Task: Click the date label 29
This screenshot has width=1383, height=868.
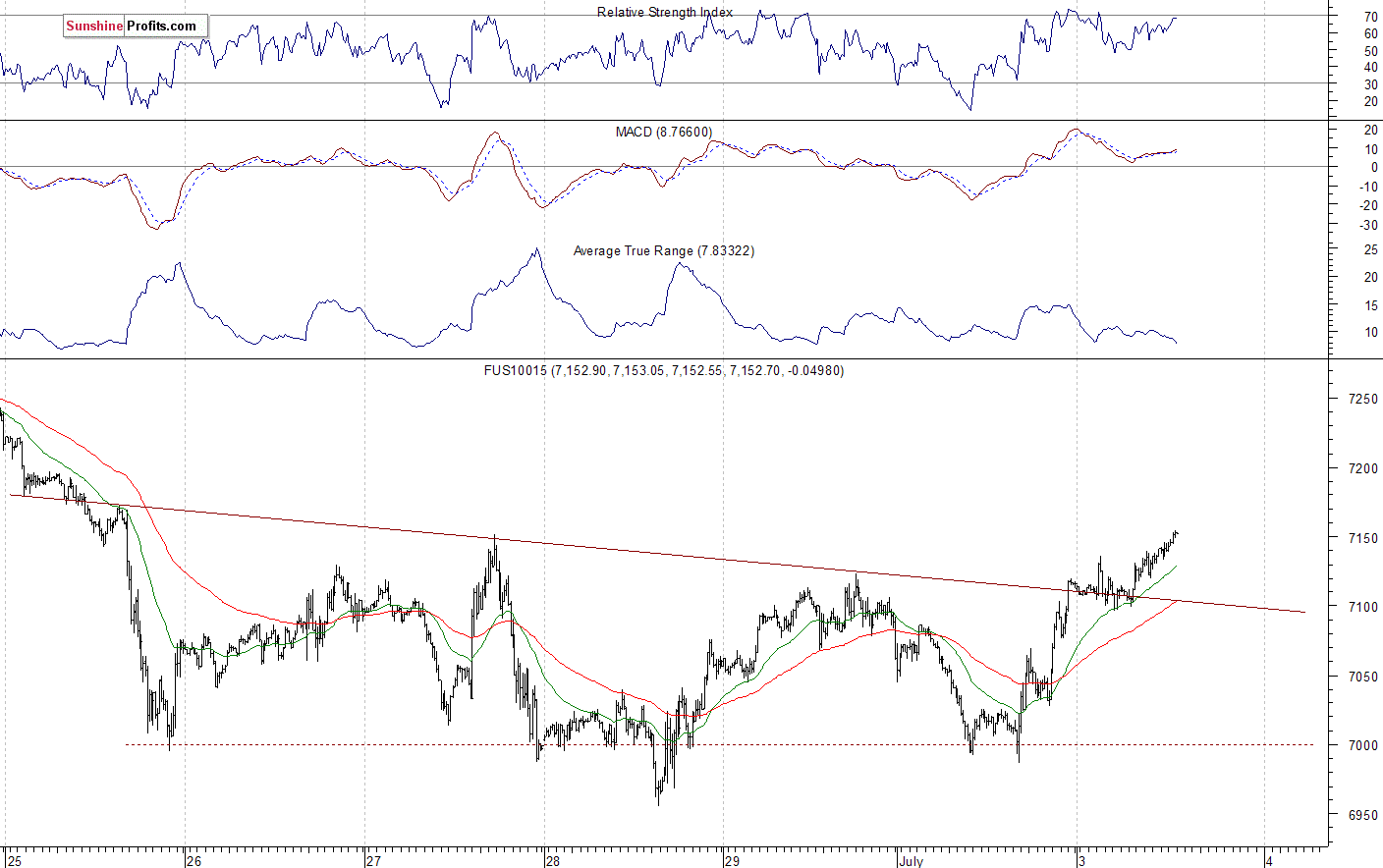Action: 732,861
